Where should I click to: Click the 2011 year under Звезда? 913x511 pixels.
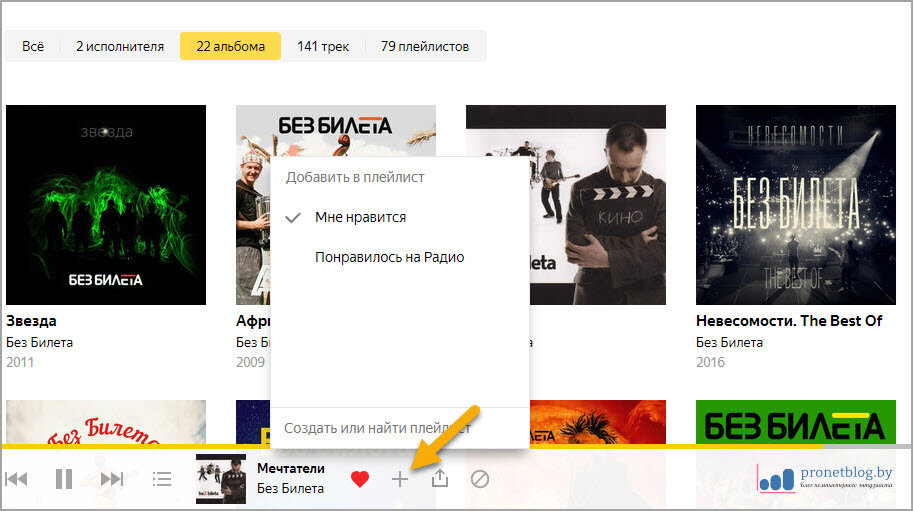pos(20,362)
